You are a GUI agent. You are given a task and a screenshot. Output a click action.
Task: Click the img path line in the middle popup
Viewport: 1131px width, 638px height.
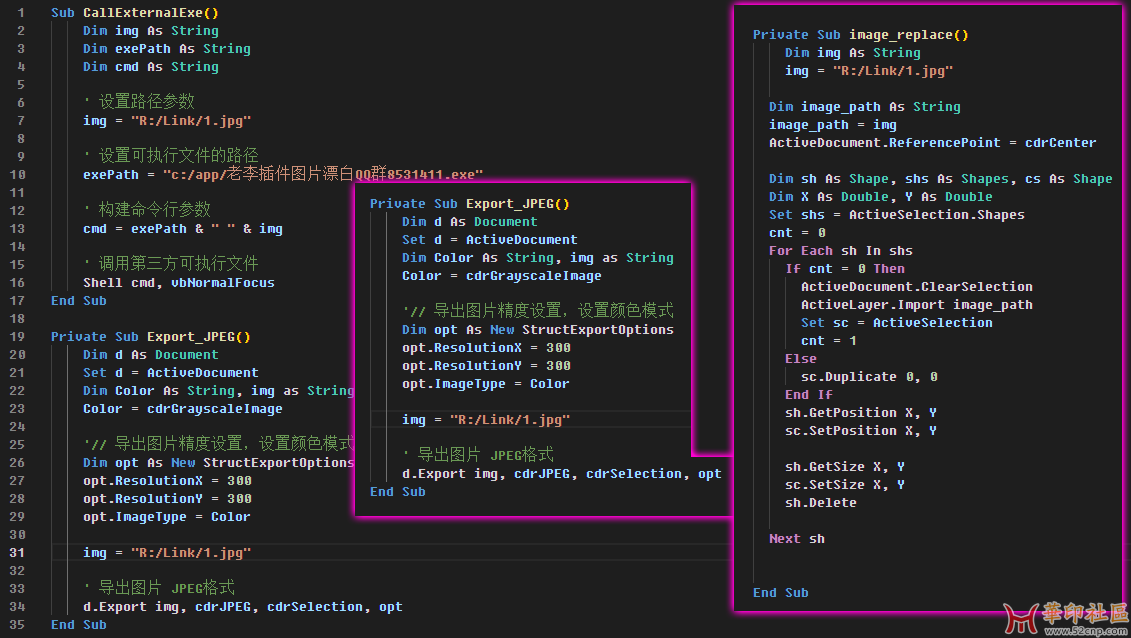click(486, 420)
